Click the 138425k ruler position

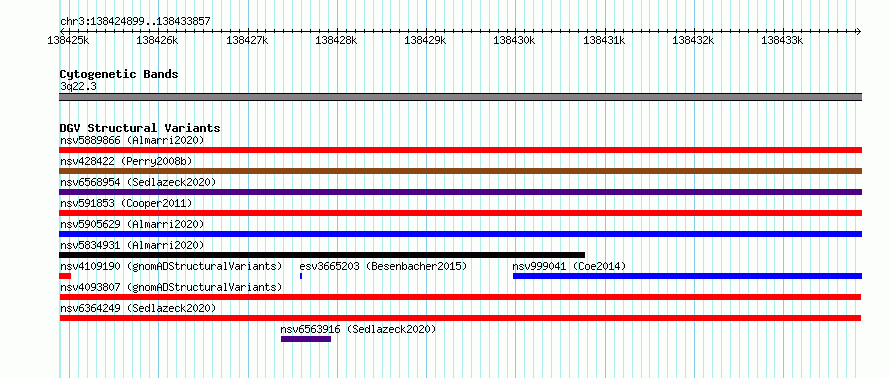click(x=69, y=40)
